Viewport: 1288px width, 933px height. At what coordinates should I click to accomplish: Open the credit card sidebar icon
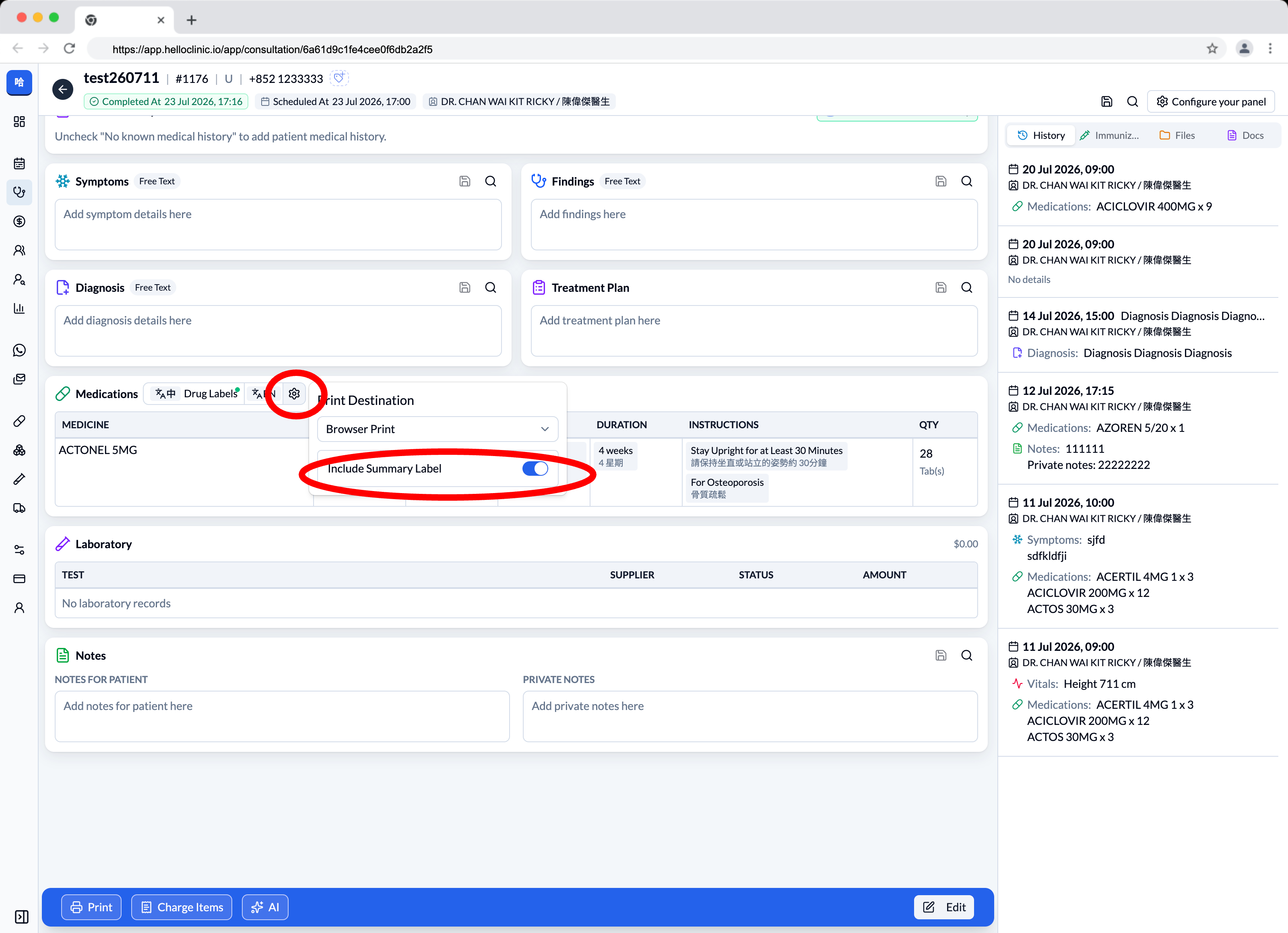[19, 579]
